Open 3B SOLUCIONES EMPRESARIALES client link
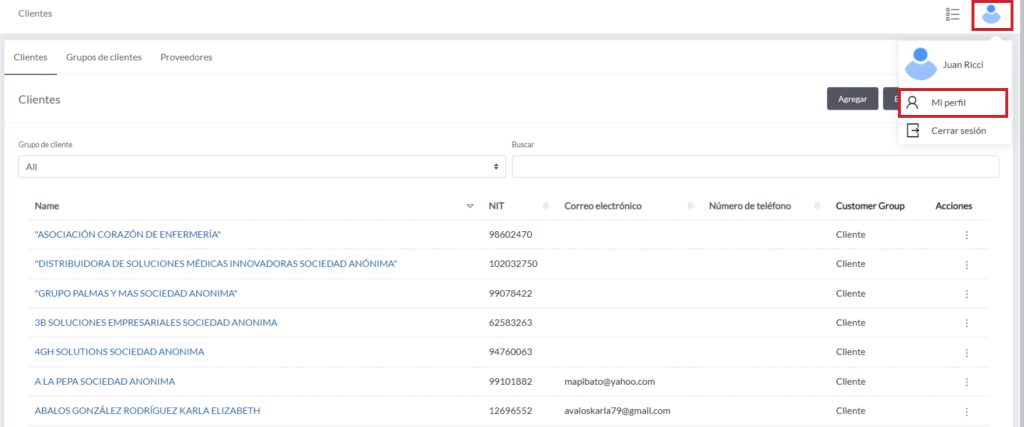The image size is (1024, 427). pos(156,323)
